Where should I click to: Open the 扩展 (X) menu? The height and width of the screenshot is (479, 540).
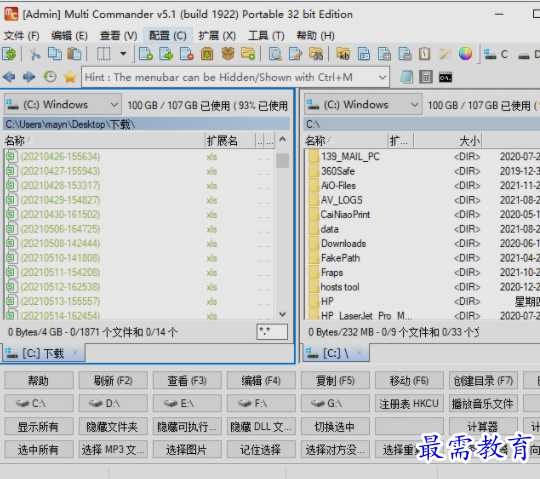(217, 35)
